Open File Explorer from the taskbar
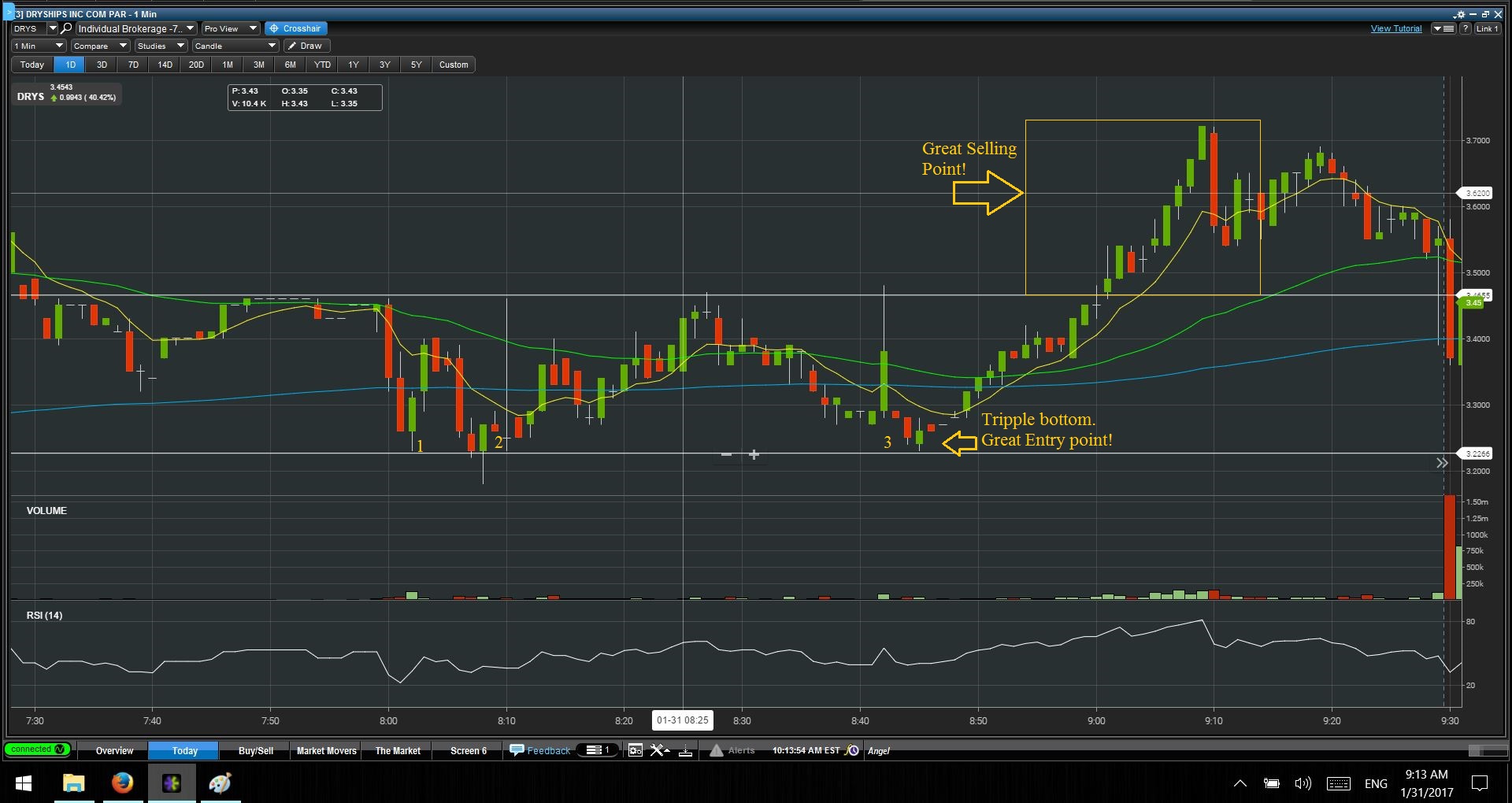Screen dimensions: 1512x803 [x=73, y=783]
